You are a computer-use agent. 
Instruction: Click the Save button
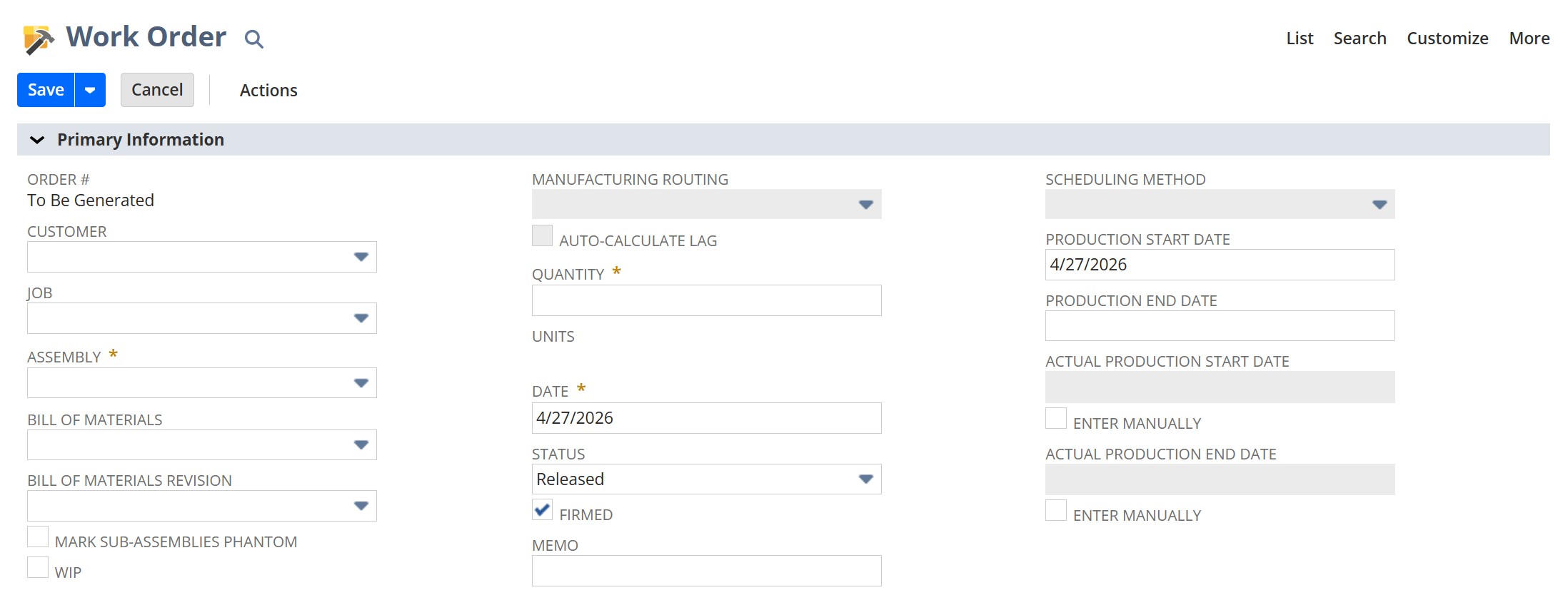tap(44, 89)
